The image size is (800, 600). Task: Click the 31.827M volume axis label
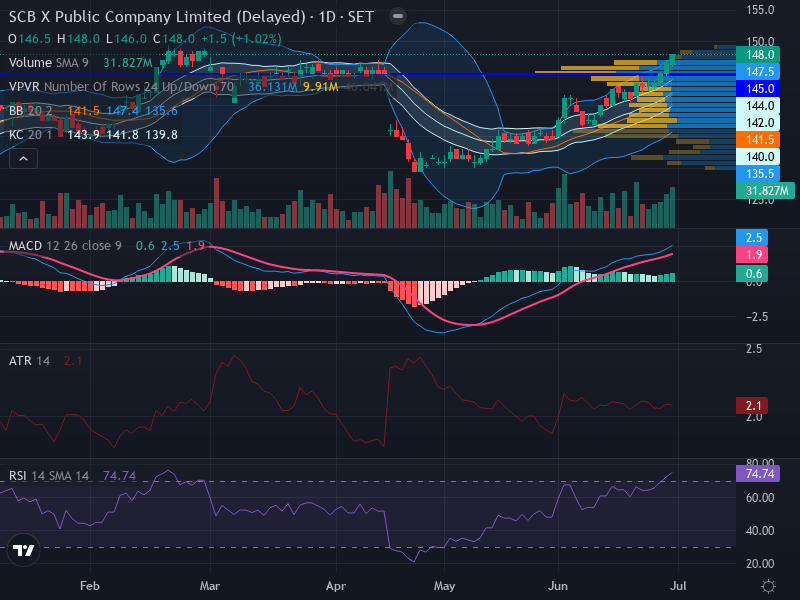click(765, 191)
